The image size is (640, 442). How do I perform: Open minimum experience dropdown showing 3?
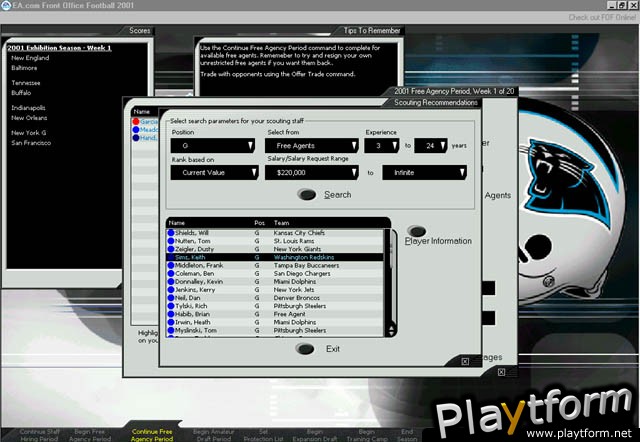pos(381,146)
